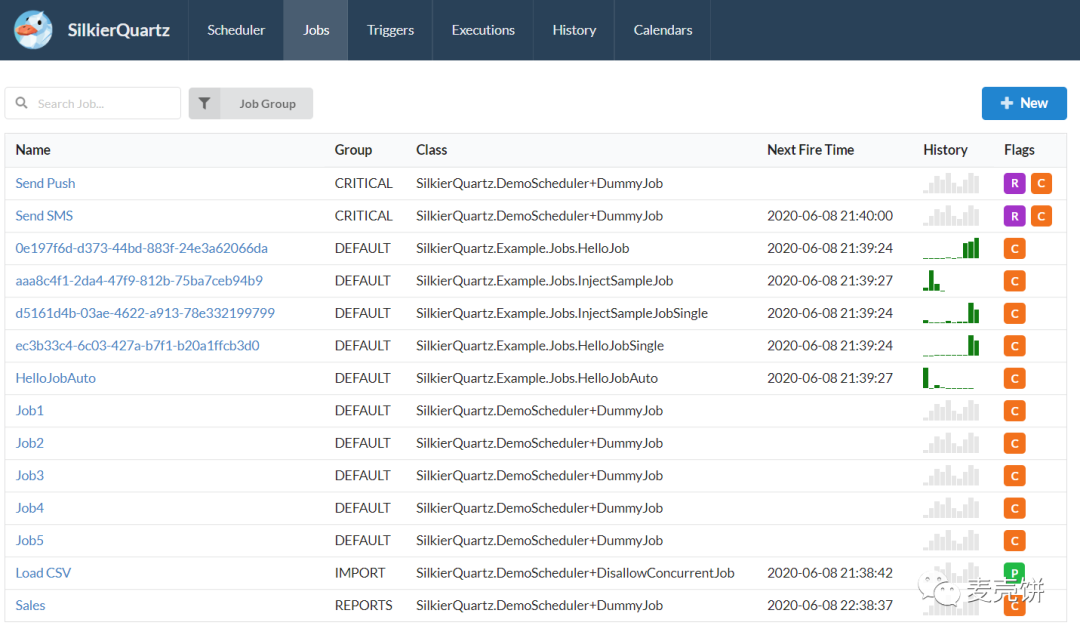Click history chart of aaa8c4f1 job

click(x=934, y=280)
